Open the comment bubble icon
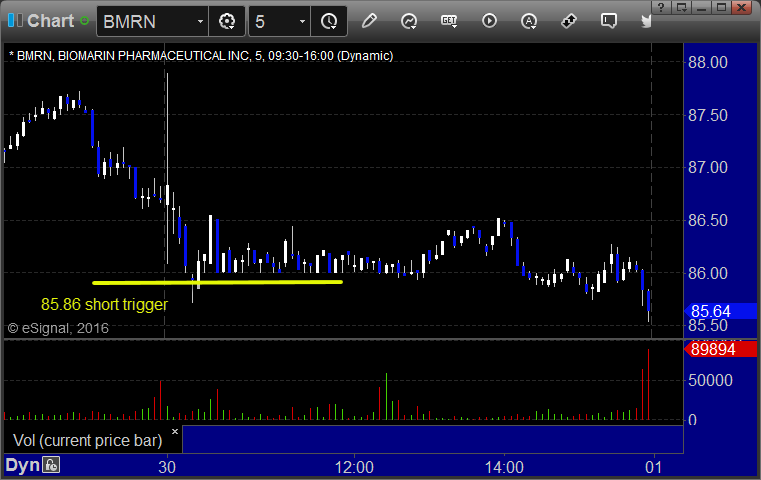The width and height of the screenshot is (761, 480). [x=609, y=21]
